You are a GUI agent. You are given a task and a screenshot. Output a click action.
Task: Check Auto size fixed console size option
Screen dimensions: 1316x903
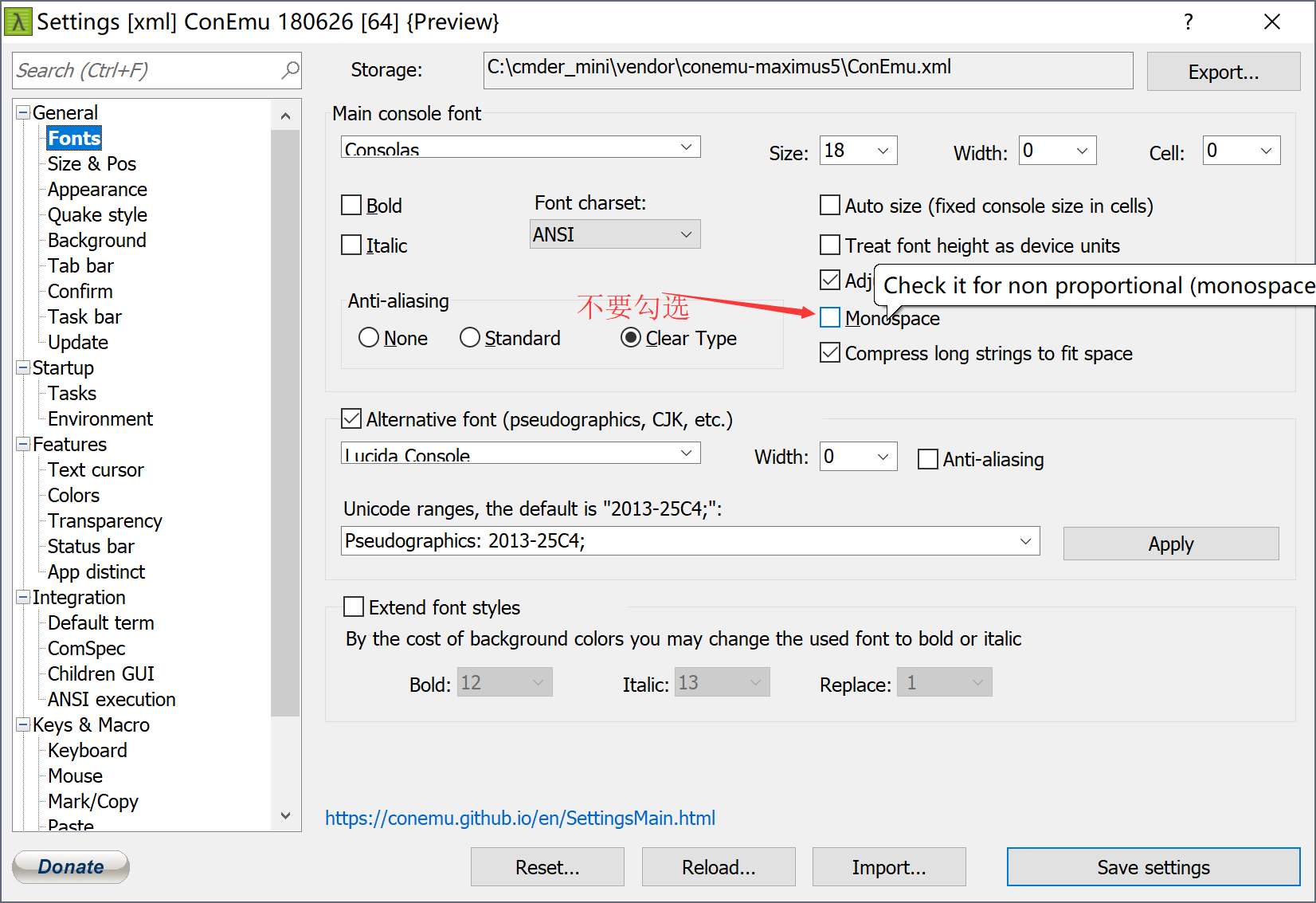pos(830,206)
